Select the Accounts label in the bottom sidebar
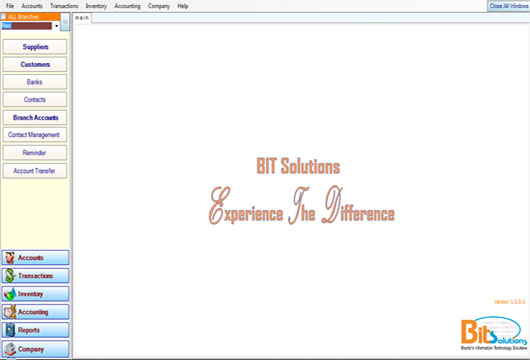The width and height of the screenshot is (530, 360). (30, 258)
